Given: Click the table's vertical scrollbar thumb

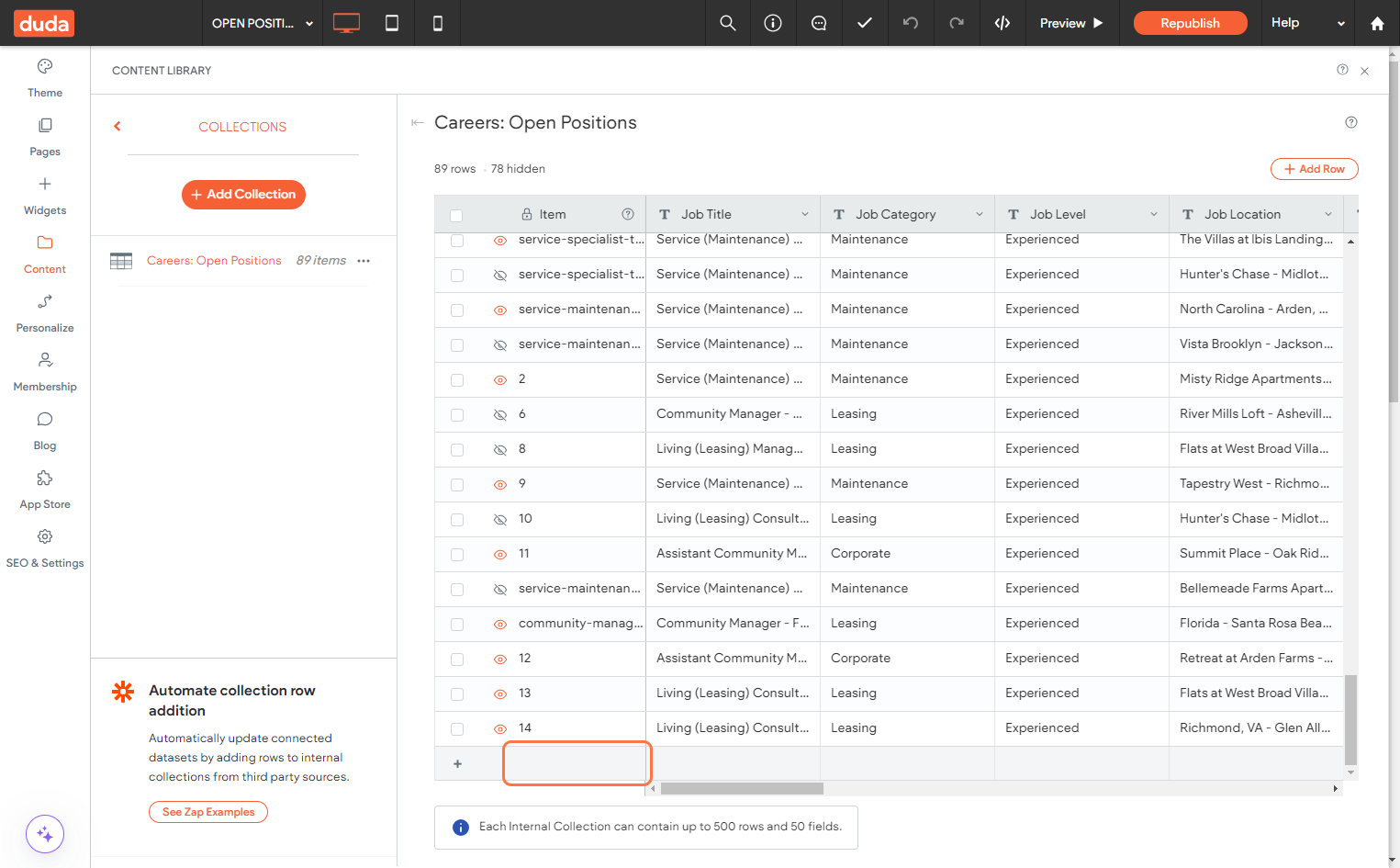Looking at the screenshot, I should tap(1350, 720).
